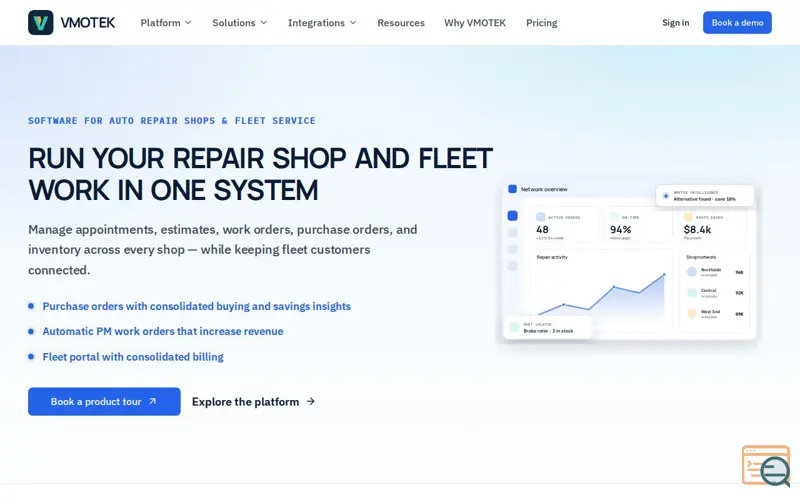Go to the Resources page
Viewport: 800px width, 500px height.
click(401, 22)
